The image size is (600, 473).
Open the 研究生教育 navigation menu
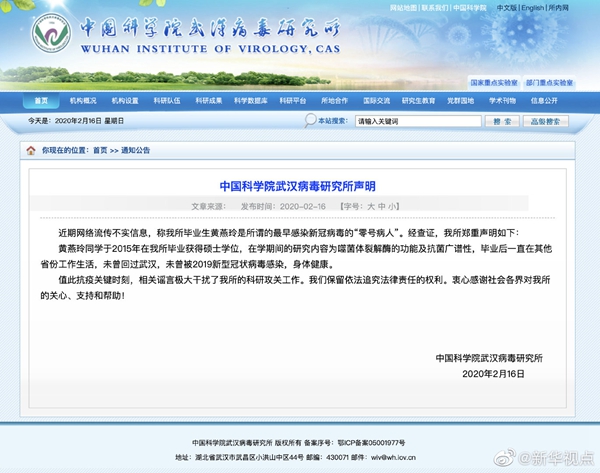[x=418, y=101]
